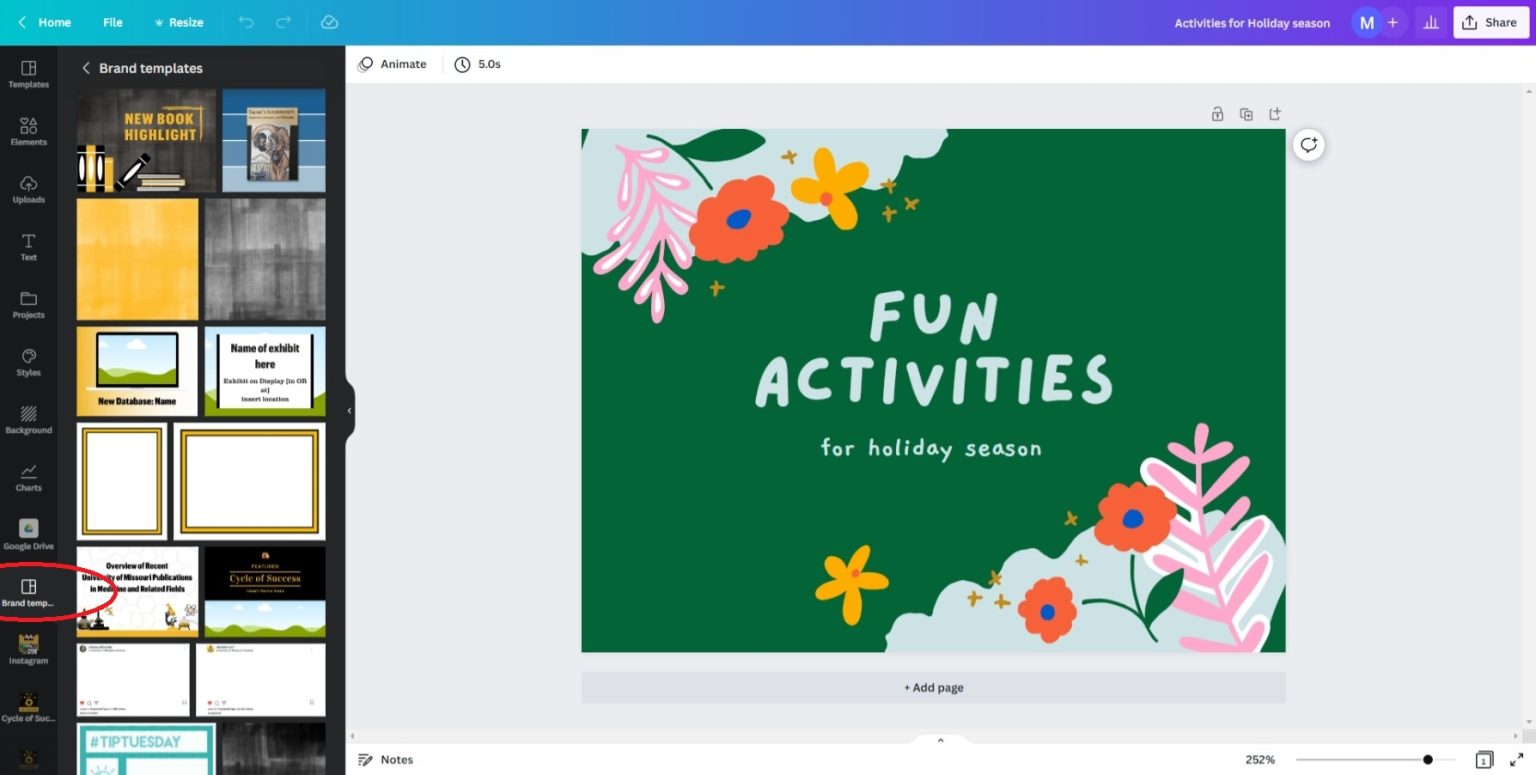Image resolution: width=1536 pixels, height=775 pixels.
Task: Open the Styles panel
Action: pyautogui.click(x=28, y=361)
